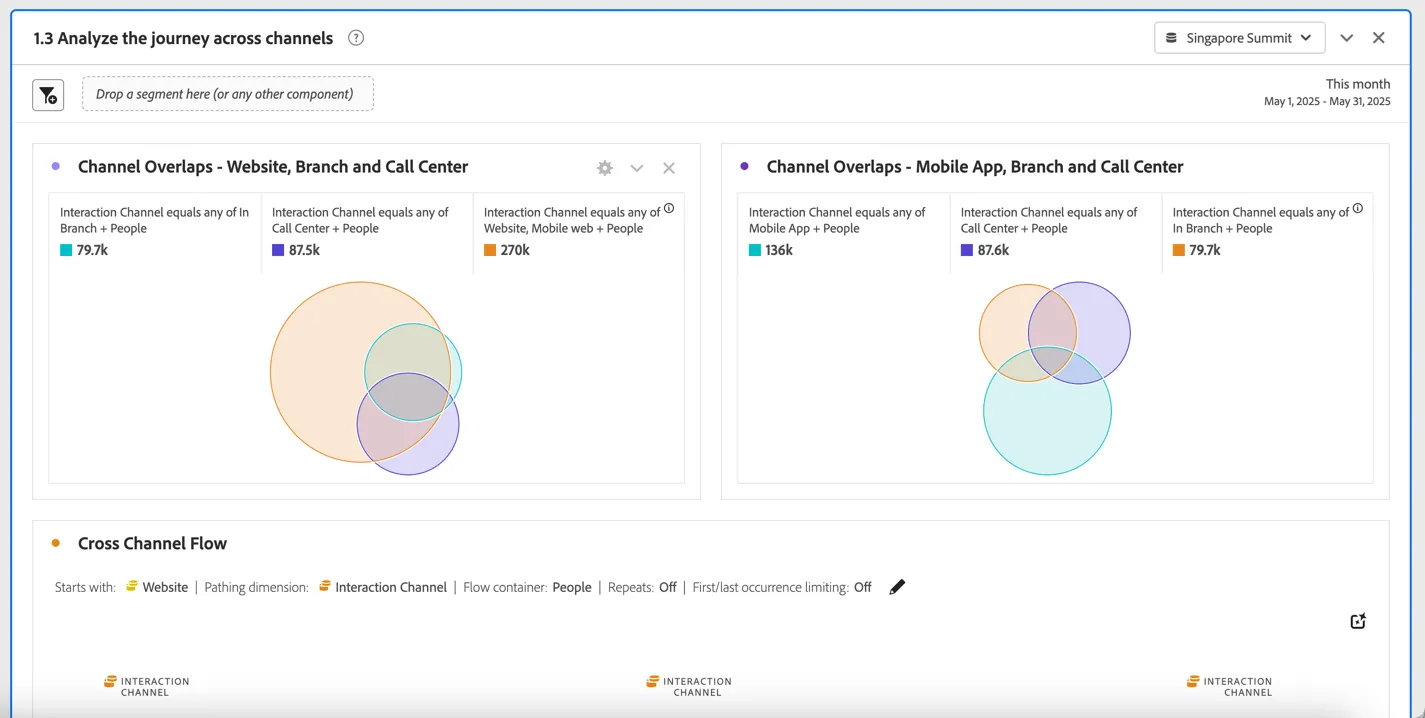The image size is (1425, 718).
Task: Click the purple swatch next to 87.6k
Action: coord(967,250)
